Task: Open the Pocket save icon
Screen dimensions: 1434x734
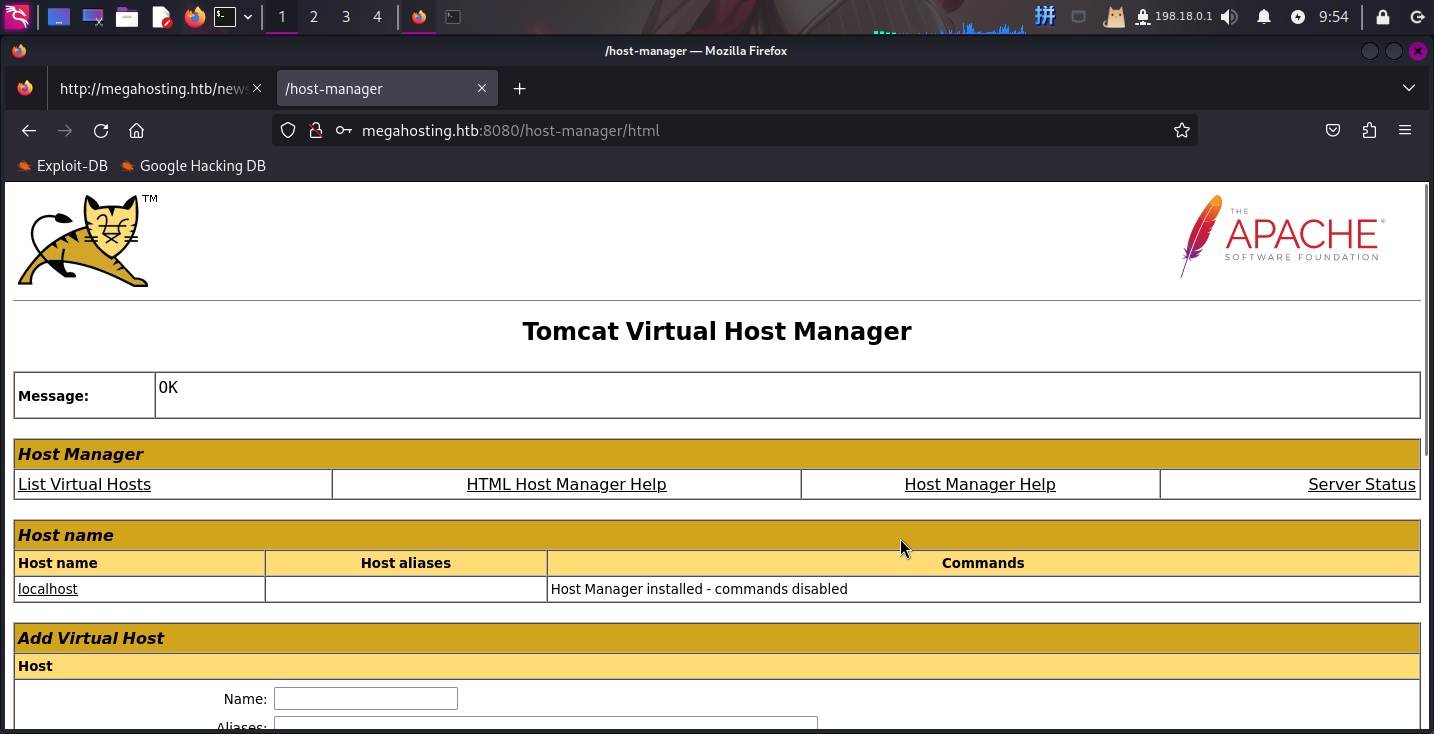Action: click(1333, 131)
